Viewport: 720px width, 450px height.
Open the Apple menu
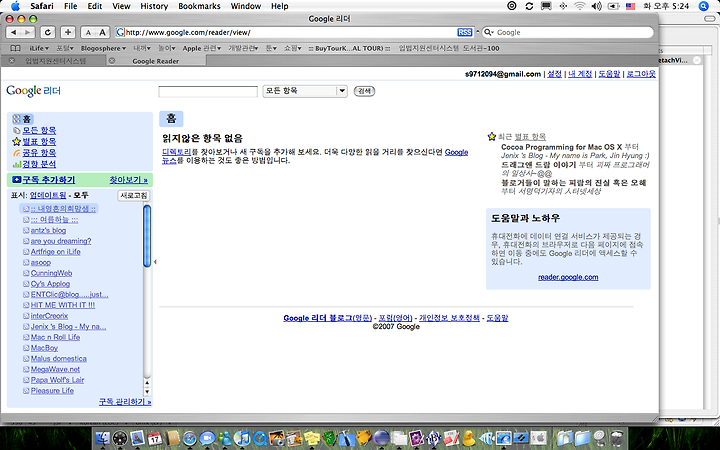click(x=15, y=6)
